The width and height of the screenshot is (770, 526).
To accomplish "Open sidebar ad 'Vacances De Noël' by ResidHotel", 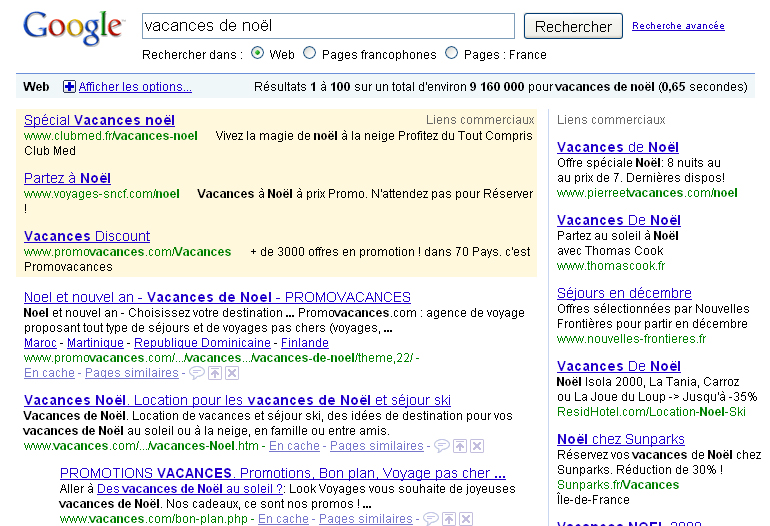I will pos(619,366).
